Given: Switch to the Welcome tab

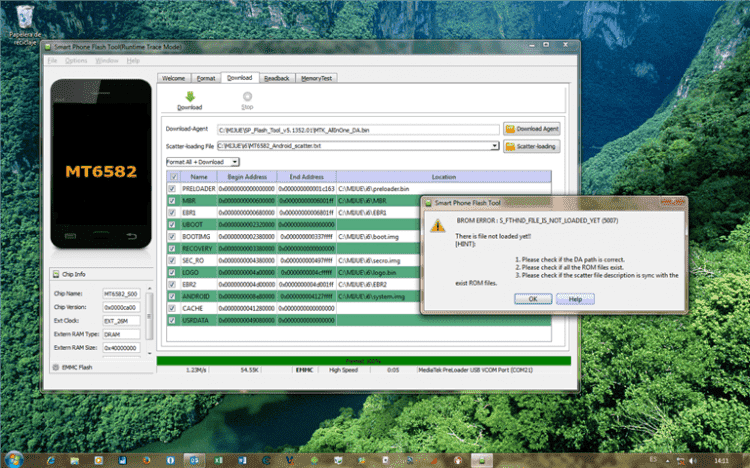Looking at the screenshot, I should pyautogui.click(x=173, y=78).
